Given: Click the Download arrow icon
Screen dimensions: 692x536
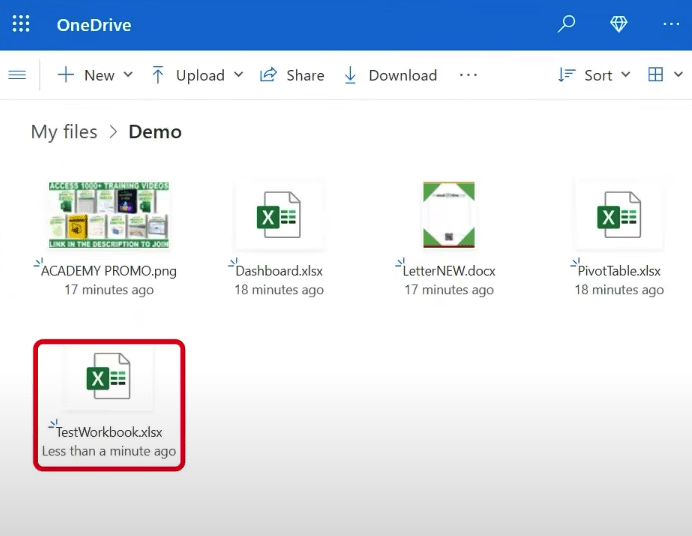Looking at the screenshot, I should [x=350, y=75].
